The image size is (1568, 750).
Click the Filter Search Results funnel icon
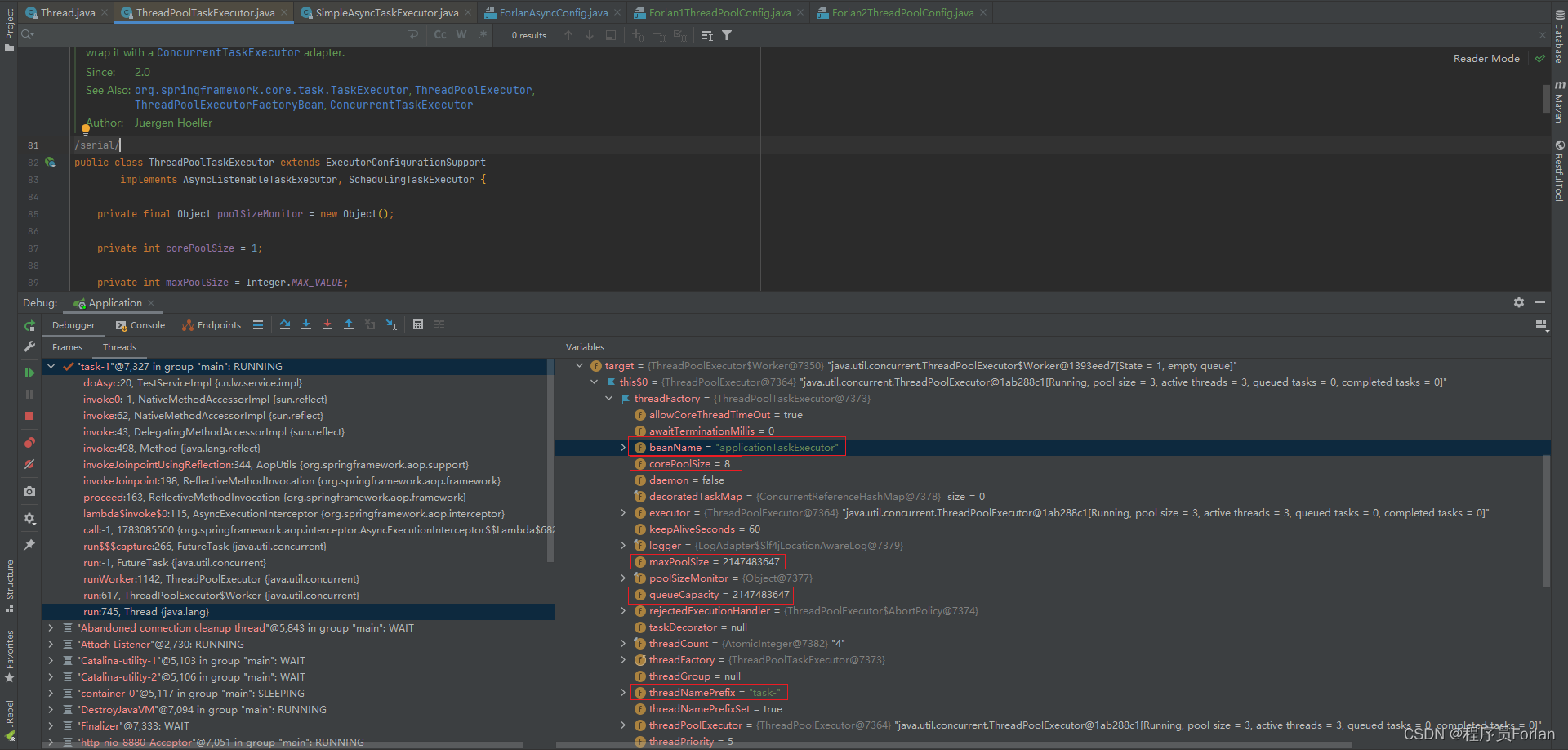[727, 35]
